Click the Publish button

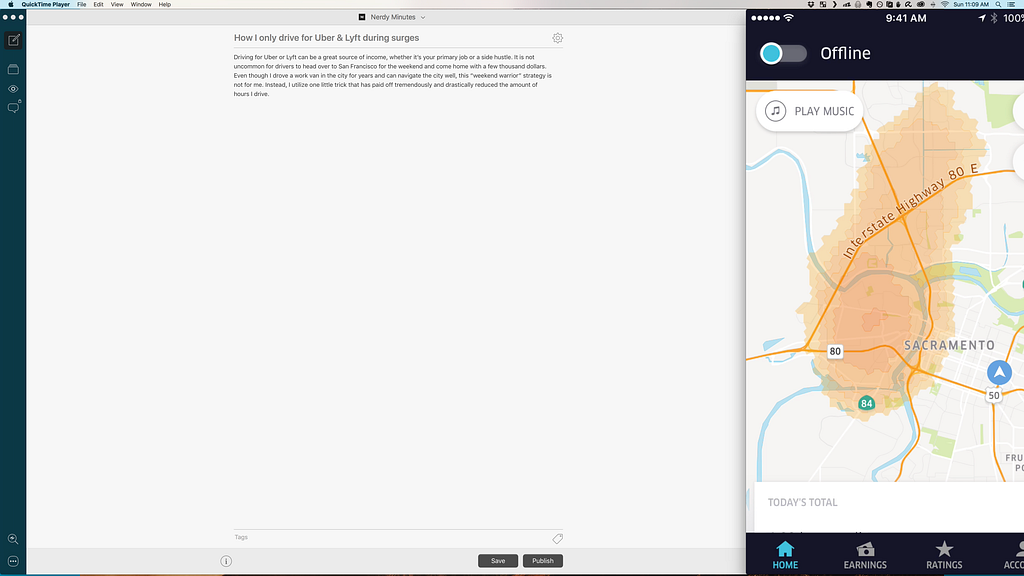(543, 561)
